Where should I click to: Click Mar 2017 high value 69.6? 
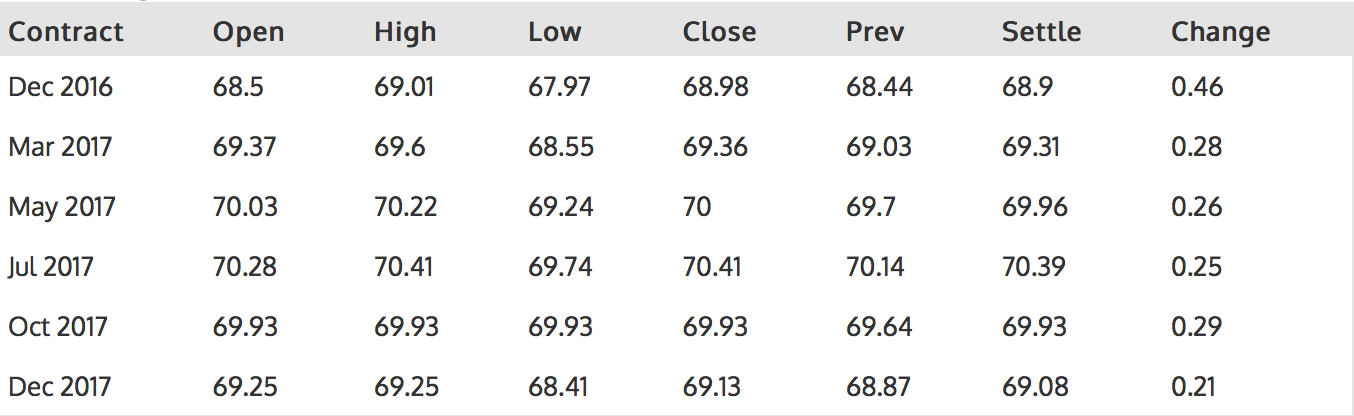[x=400, y=147]
